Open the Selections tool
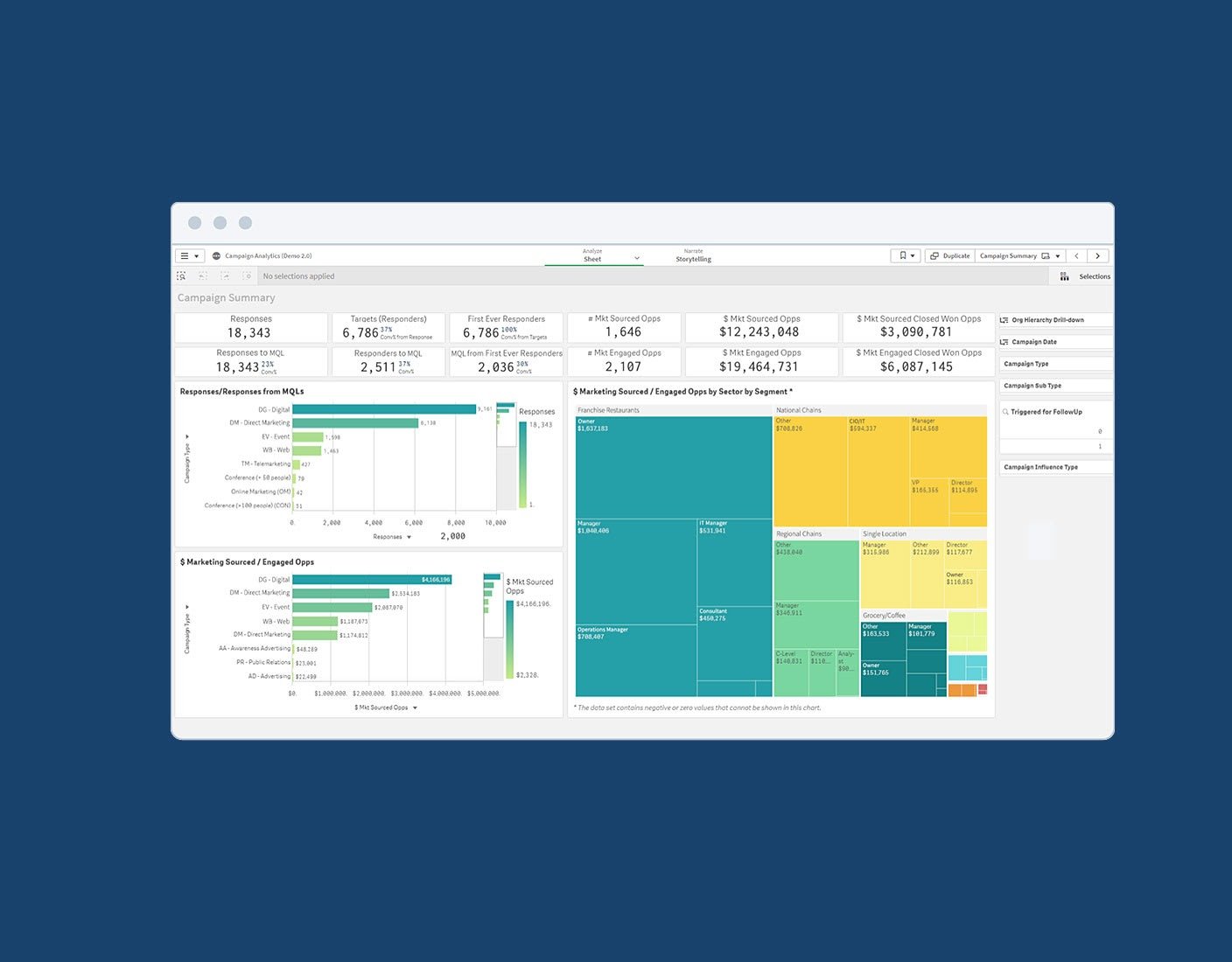The height and width of the screenshot is (962, 1232). point(1085,276)
